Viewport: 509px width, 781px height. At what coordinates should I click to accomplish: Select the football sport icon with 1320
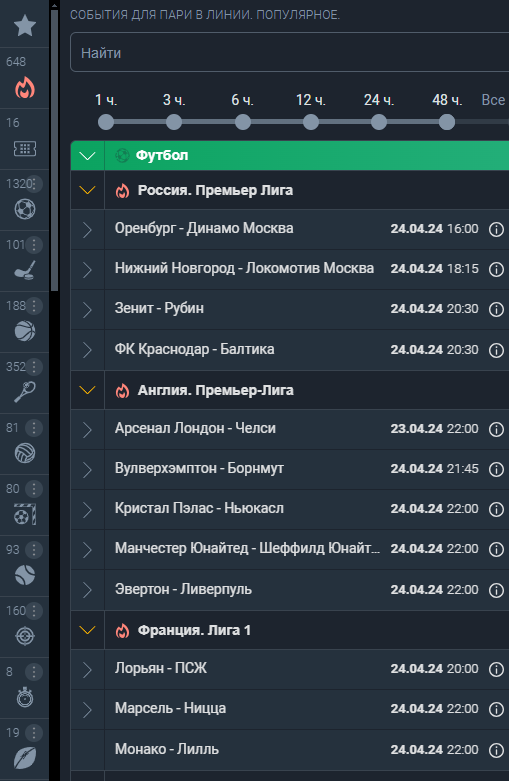tap(24, 209)
